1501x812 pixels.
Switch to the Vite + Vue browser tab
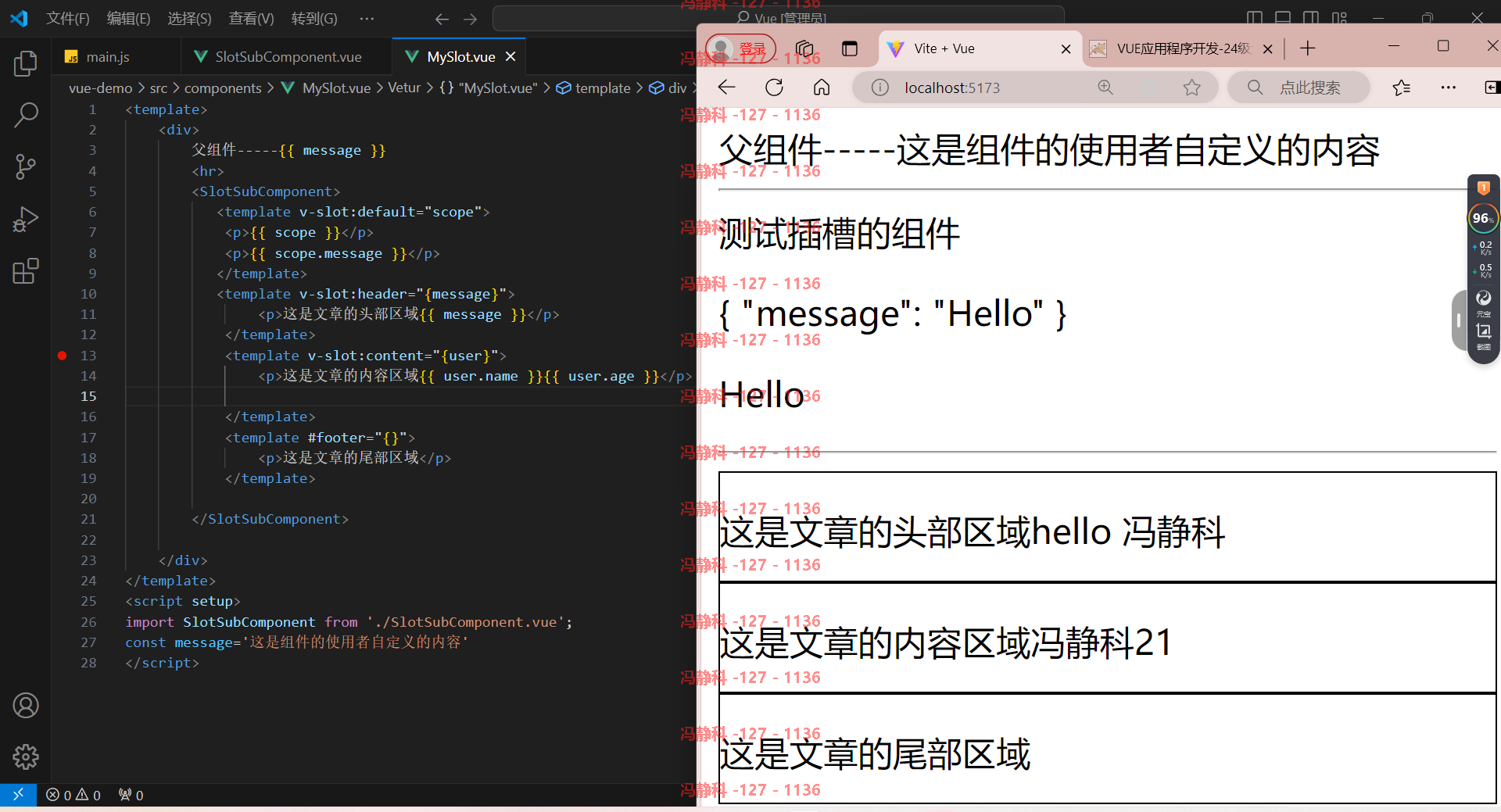[980, 48]
